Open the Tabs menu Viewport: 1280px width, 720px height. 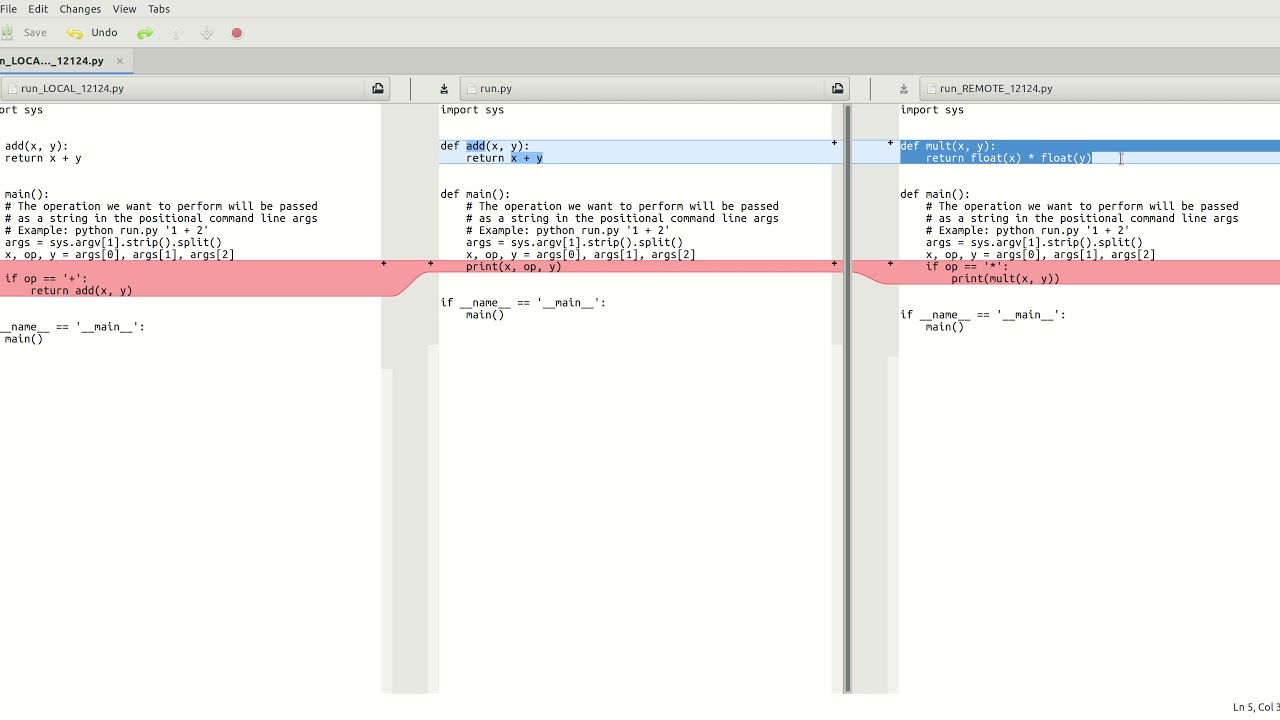159,9
